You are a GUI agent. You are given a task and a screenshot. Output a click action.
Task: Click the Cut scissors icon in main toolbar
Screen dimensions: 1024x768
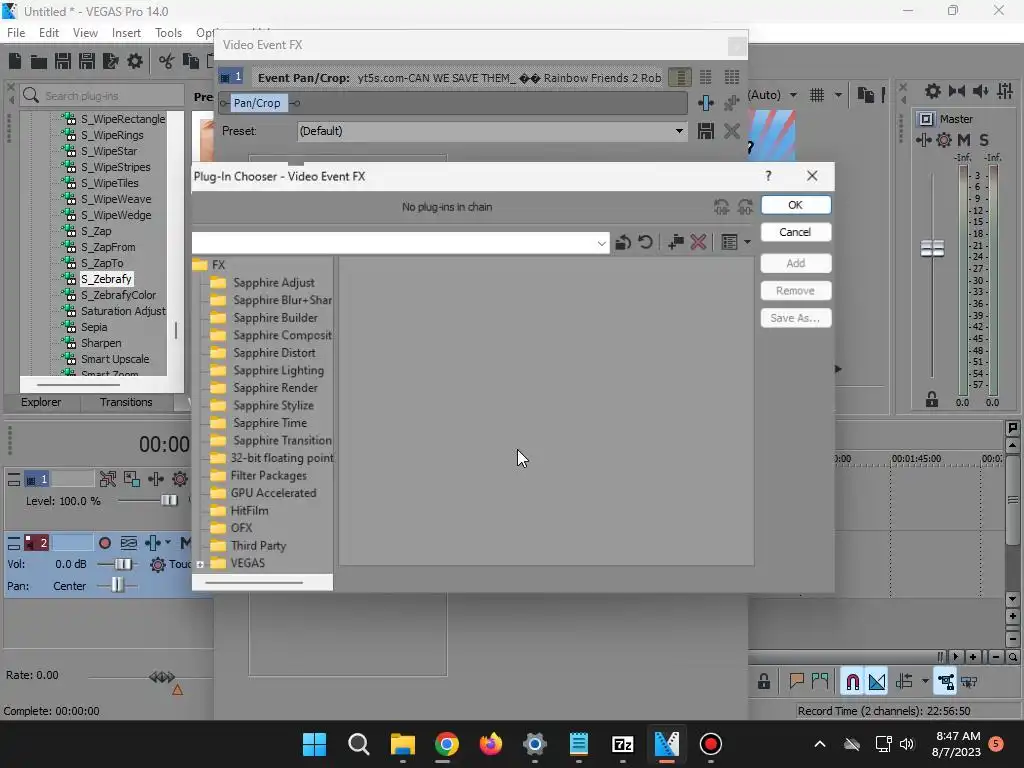[167, 61]
